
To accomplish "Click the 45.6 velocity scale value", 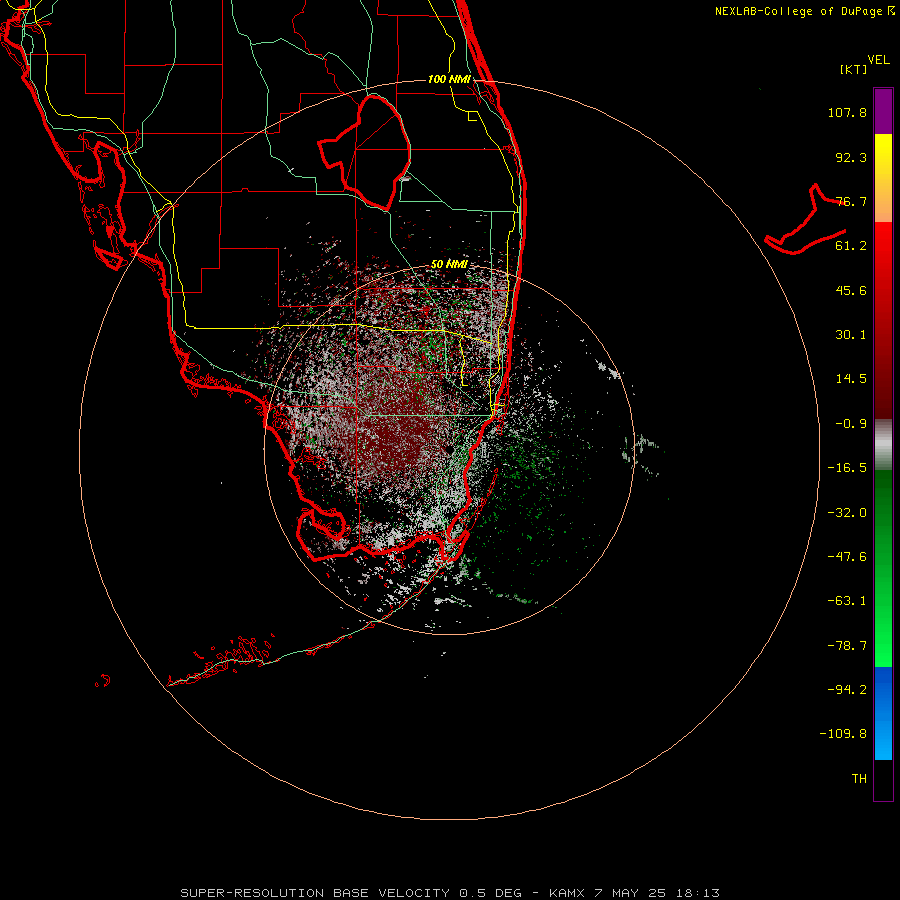I will pos(851,290).
